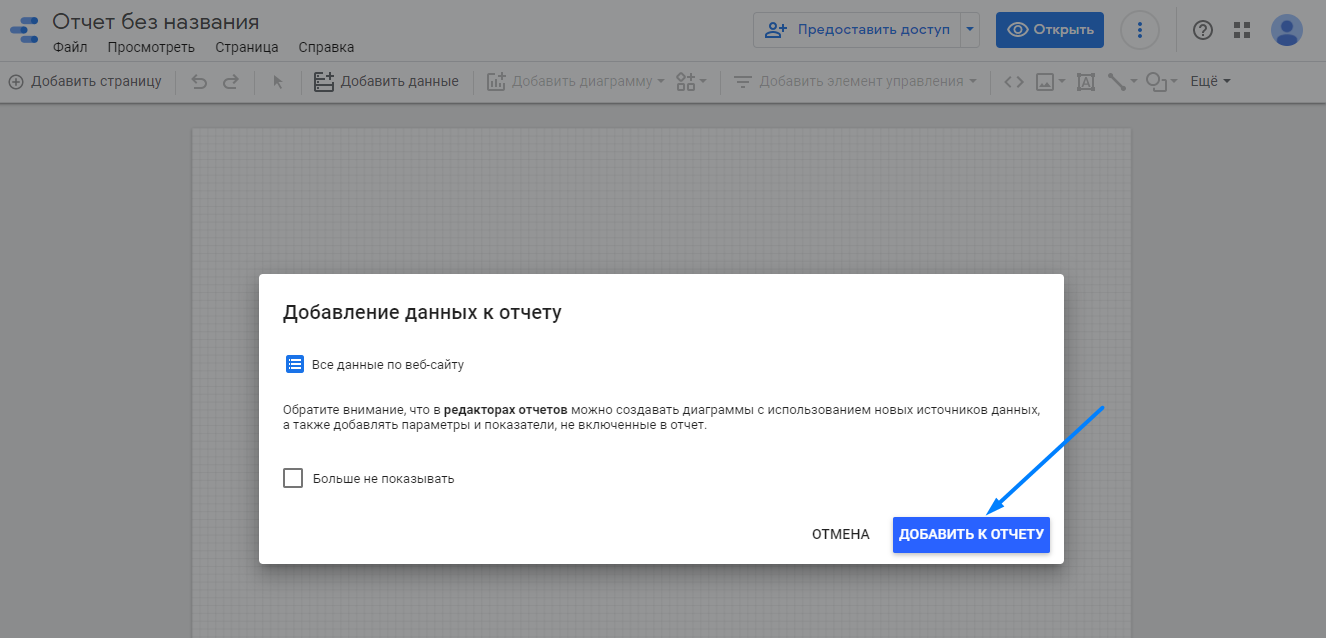
Task: Click the undo arrow icon
Action: click(x=199, y=82)
